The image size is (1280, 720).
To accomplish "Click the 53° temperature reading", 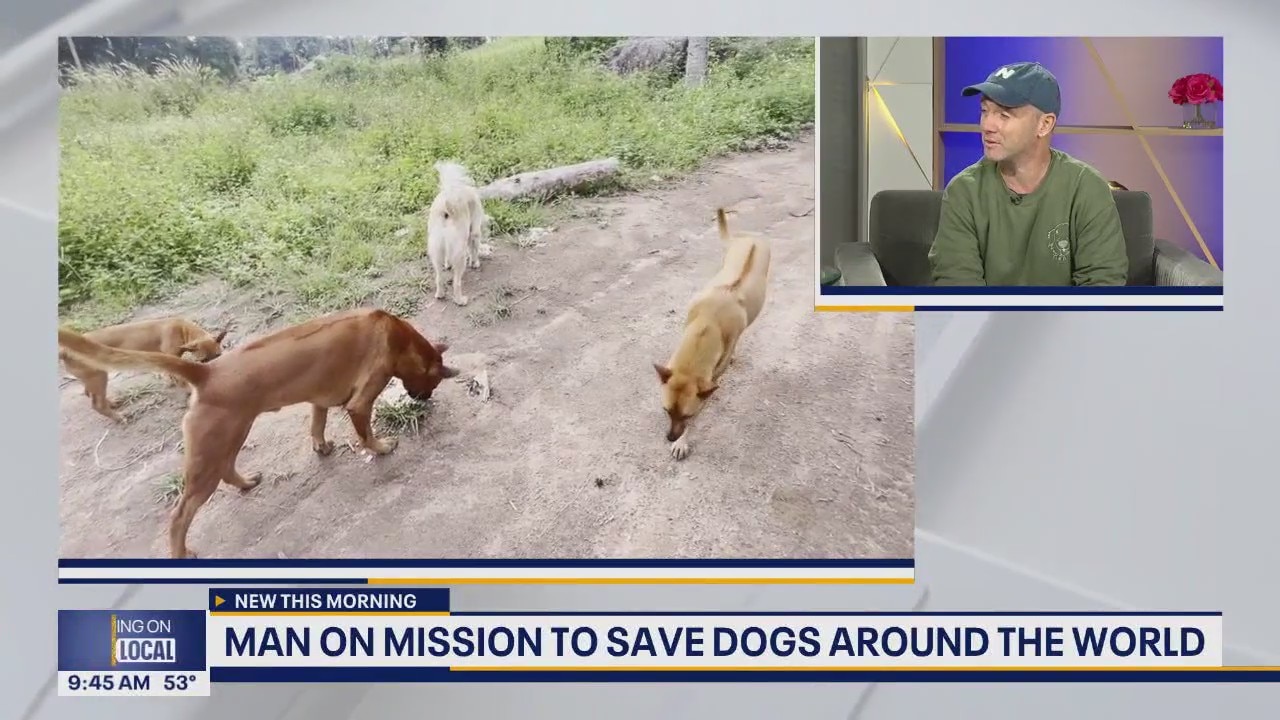I will coord(180,683).
